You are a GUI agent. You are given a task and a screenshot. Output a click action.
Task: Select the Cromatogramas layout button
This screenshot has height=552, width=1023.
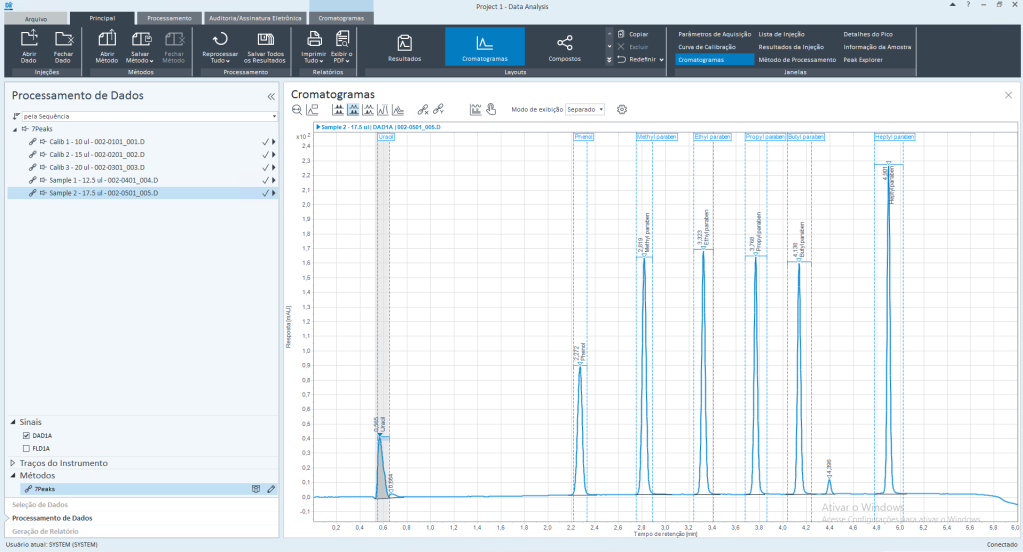(485, 46)
